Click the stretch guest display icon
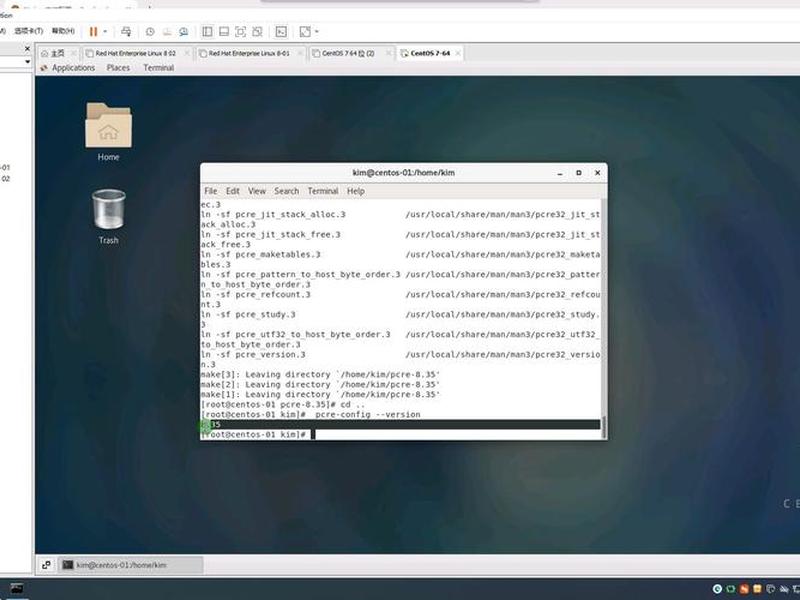 click(305, 32)
